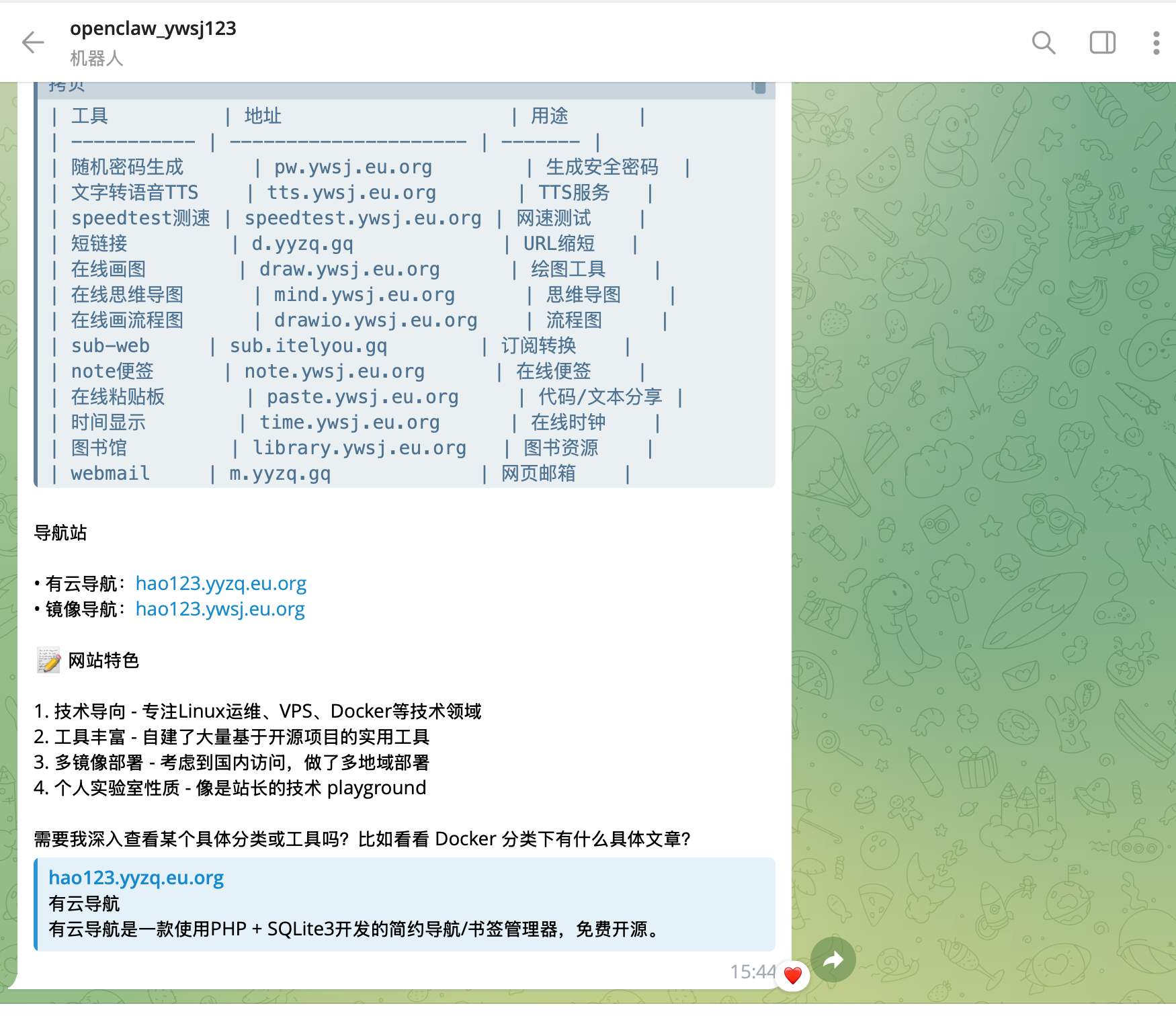Open in-chat search with the magnifier icon
The width and height of the screenshot is (1176, 1016).
(x=1043, y=43)
